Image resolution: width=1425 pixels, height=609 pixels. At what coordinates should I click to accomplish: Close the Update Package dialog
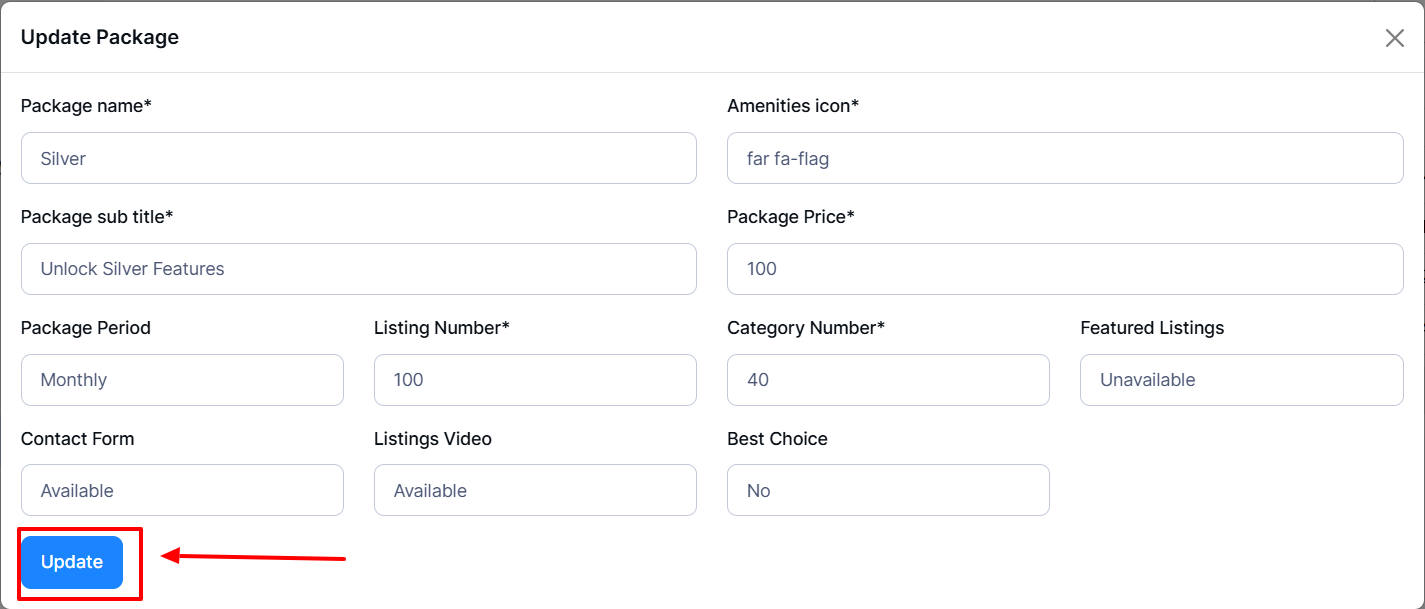pyautogui.click(x=1394, y=38)
